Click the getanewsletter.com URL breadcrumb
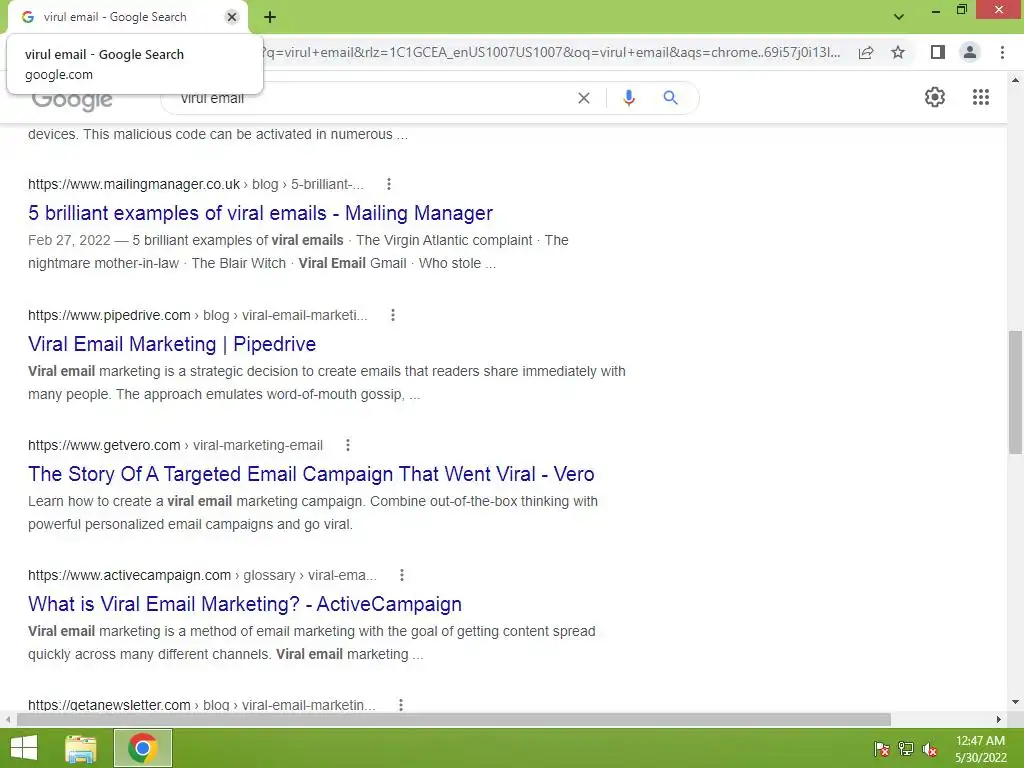The width and height of the screenshot is (1024, 768). click(202, 705)
